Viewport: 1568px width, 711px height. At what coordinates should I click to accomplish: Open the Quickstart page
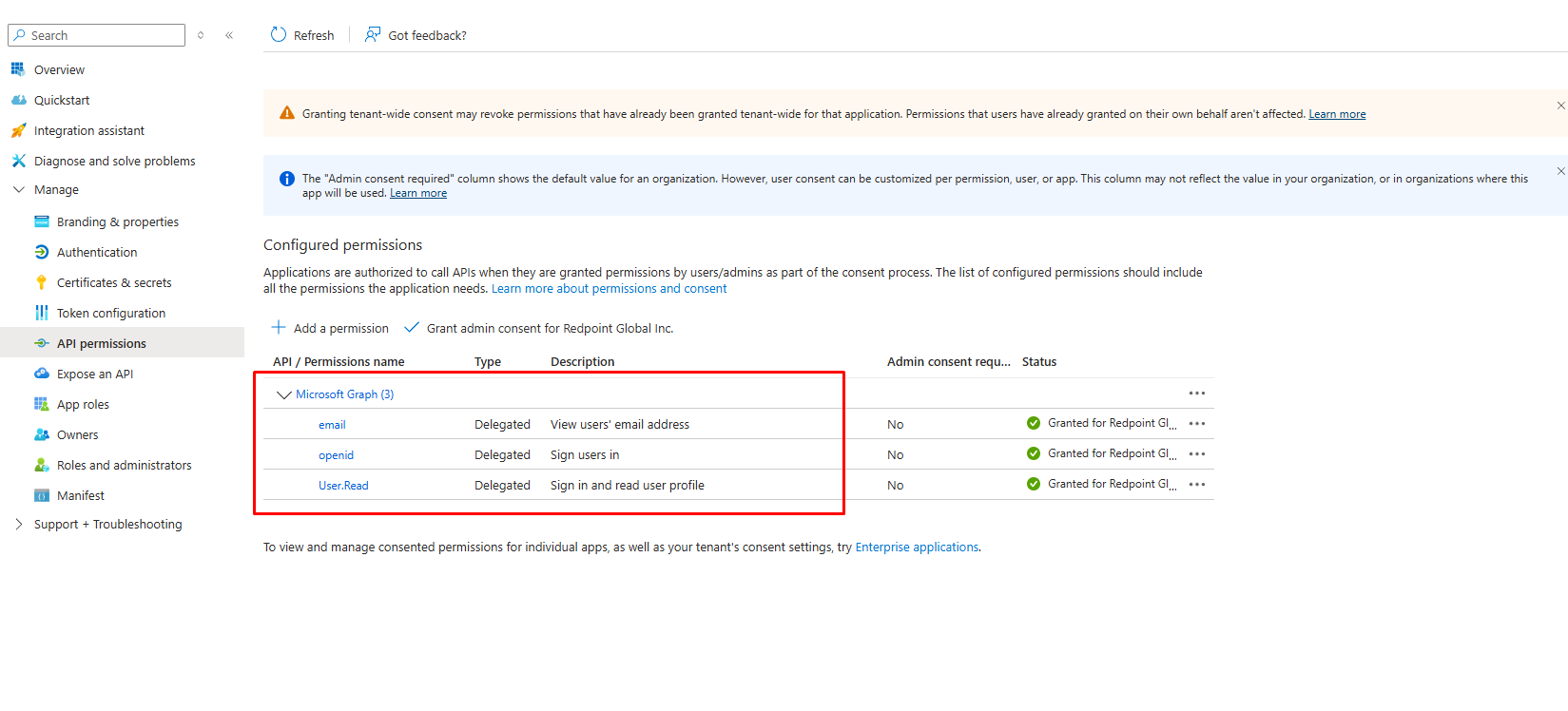click(62, 100)
